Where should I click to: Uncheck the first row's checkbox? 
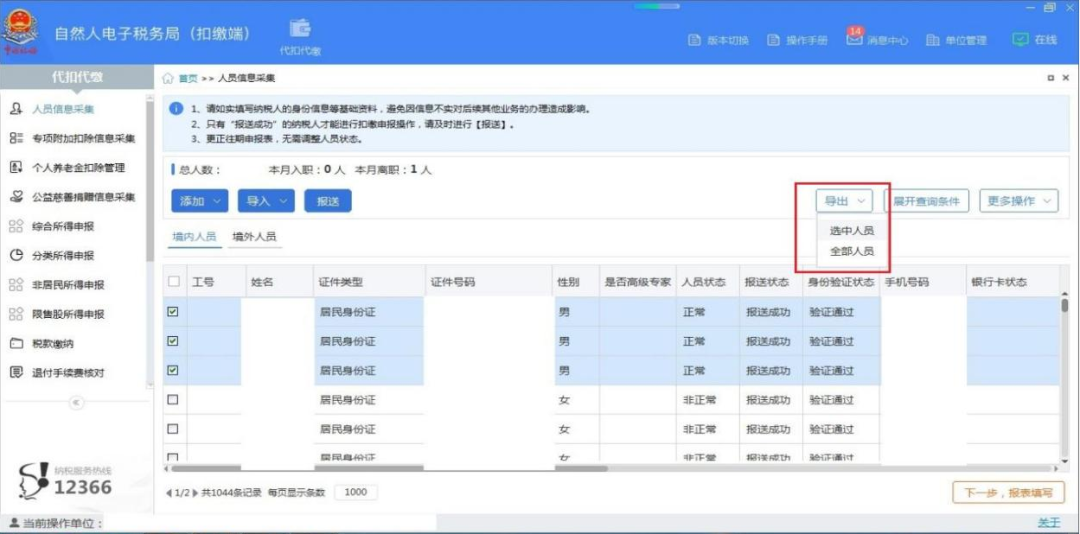pyautogui.click(x=173, y=312)
